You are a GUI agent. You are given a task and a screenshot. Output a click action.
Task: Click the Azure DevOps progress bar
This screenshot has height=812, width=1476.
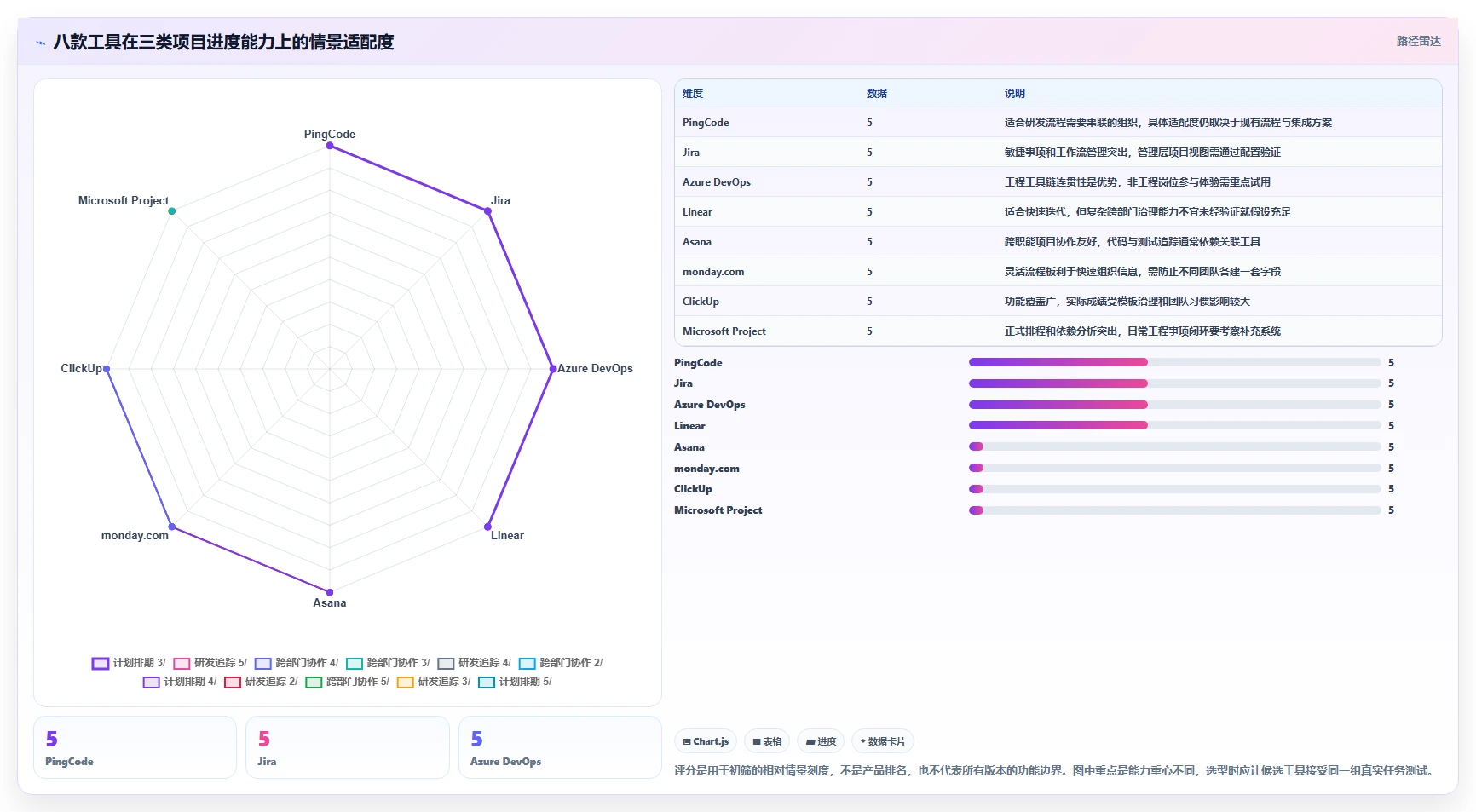[1174, 405]
